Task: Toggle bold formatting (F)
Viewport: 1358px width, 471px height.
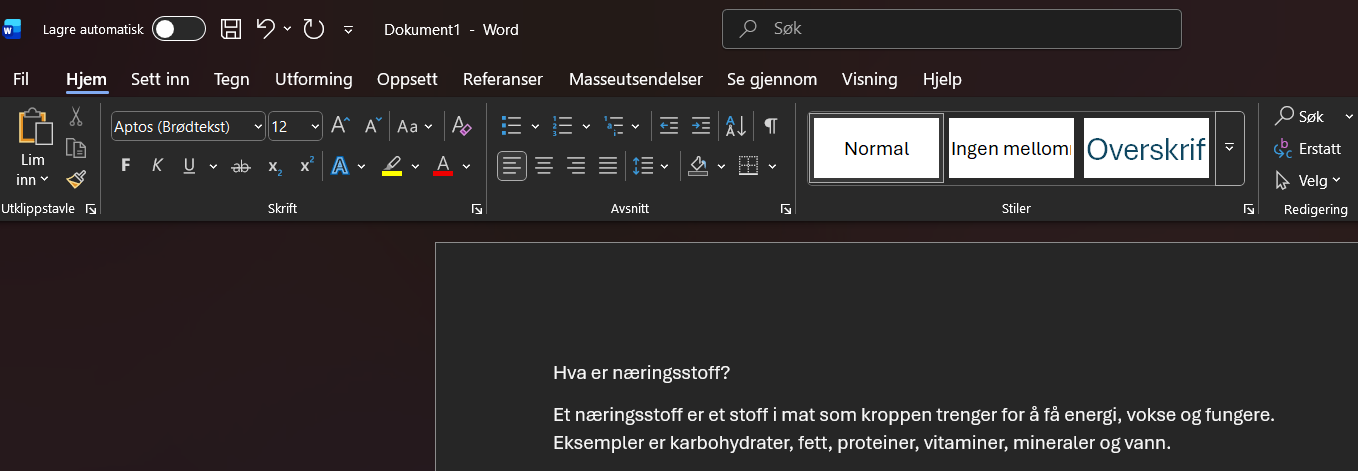Action: tap(125, 166)
